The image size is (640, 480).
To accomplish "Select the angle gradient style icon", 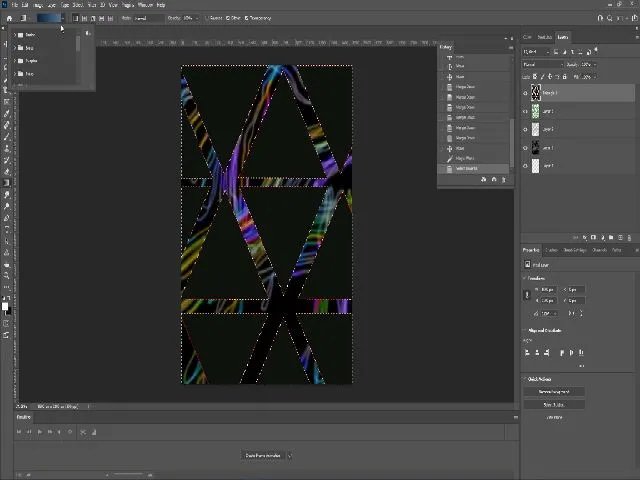I will point(93,18).
